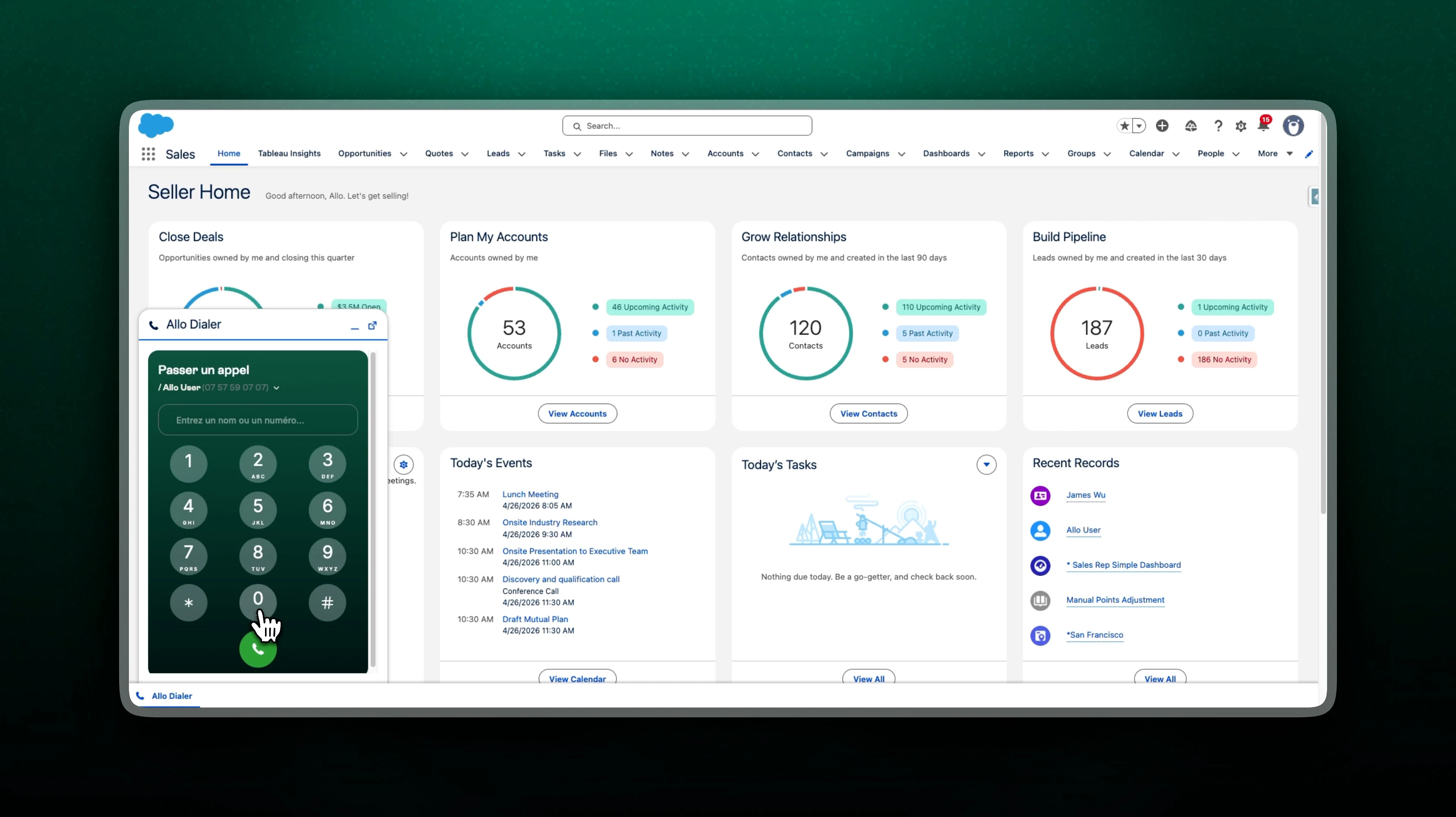Open the Home tab
Viewport: 1456px width, 817px height.
[x=229, y=154]
